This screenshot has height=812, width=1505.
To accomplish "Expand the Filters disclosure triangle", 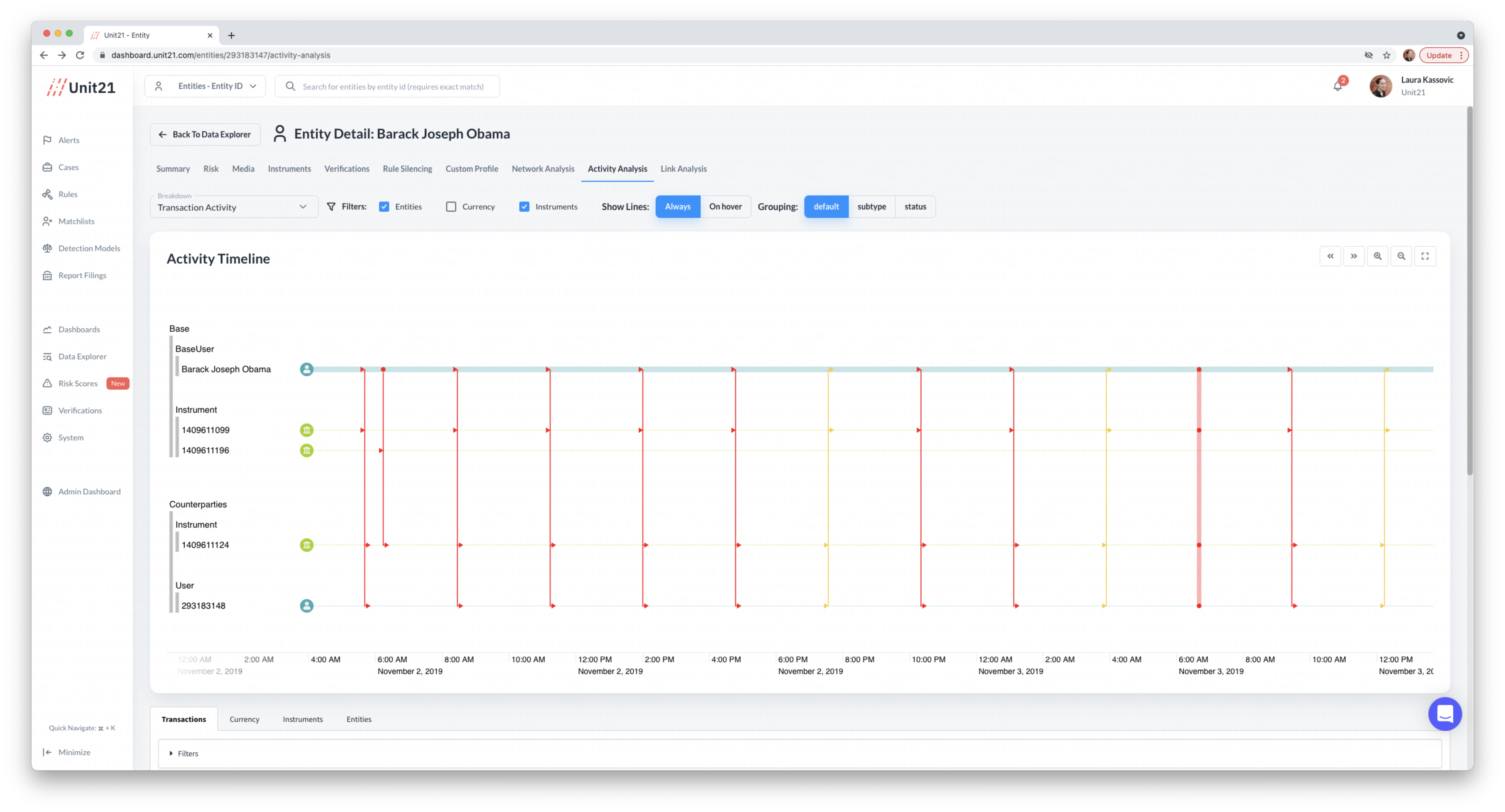I will pos(171,754).
